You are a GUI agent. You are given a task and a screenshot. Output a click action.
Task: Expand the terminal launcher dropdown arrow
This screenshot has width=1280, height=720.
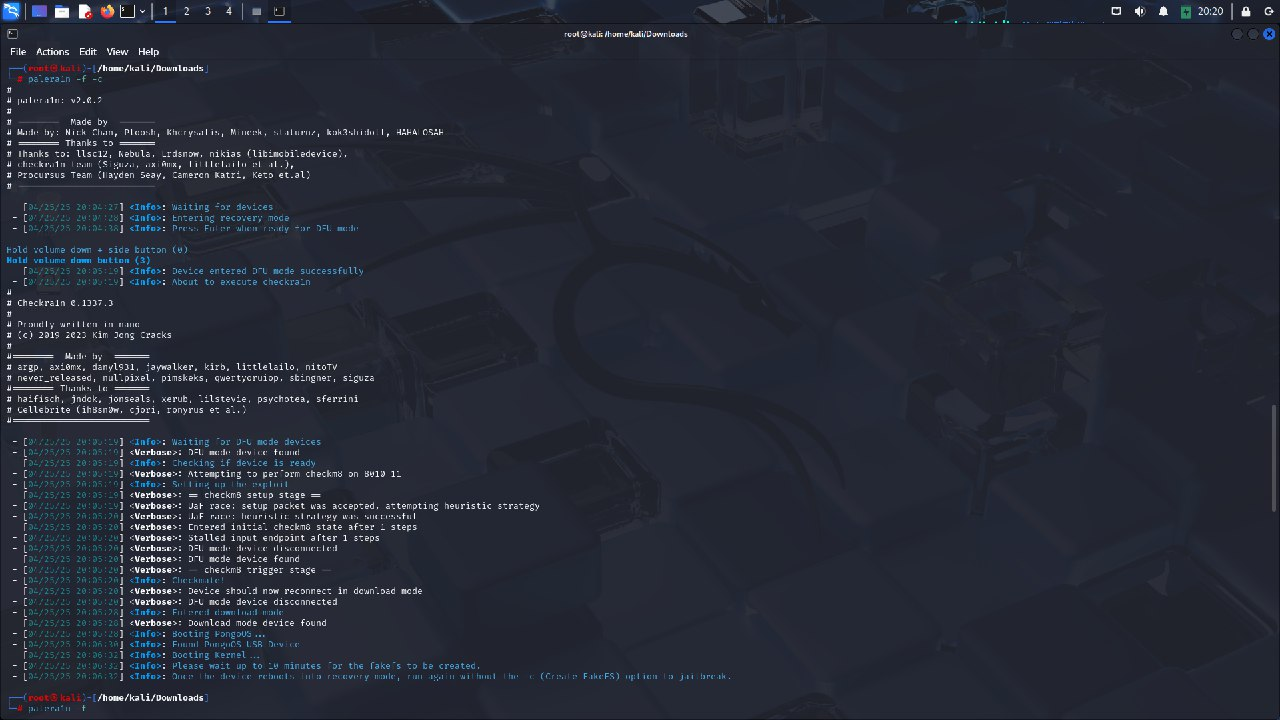tap(143, 11)
